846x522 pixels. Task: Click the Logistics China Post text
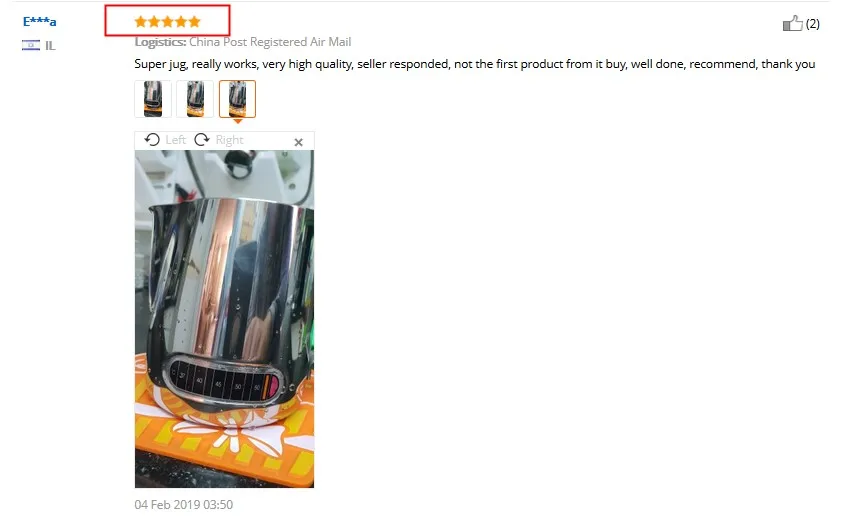point(243,42)
